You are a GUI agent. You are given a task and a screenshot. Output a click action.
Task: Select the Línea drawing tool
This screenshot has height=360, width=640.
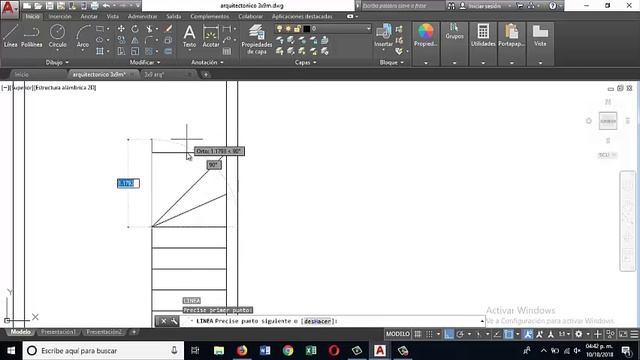point(10,36)
